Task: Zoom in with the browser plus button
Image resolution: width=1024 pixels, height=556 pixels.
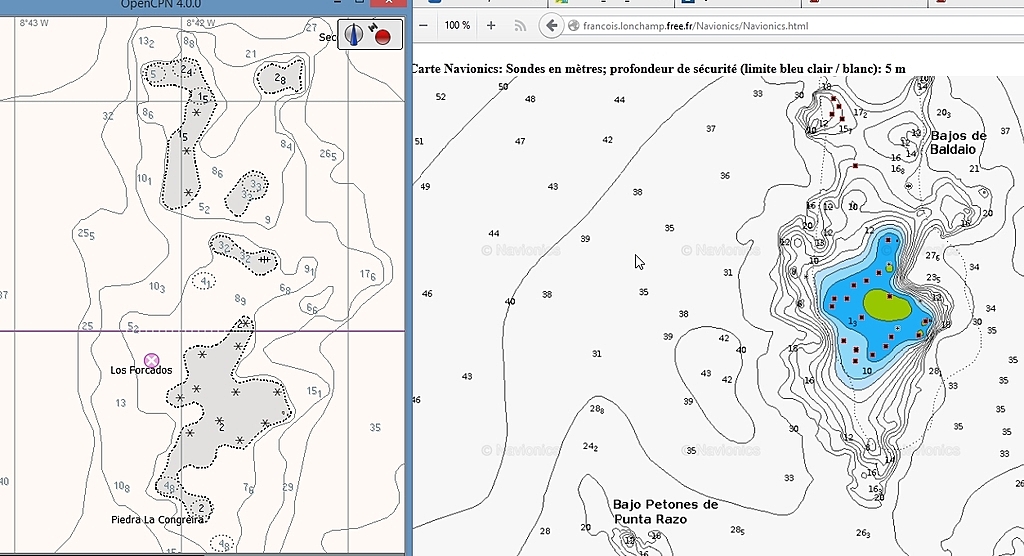Action: [x=491, y=25]
